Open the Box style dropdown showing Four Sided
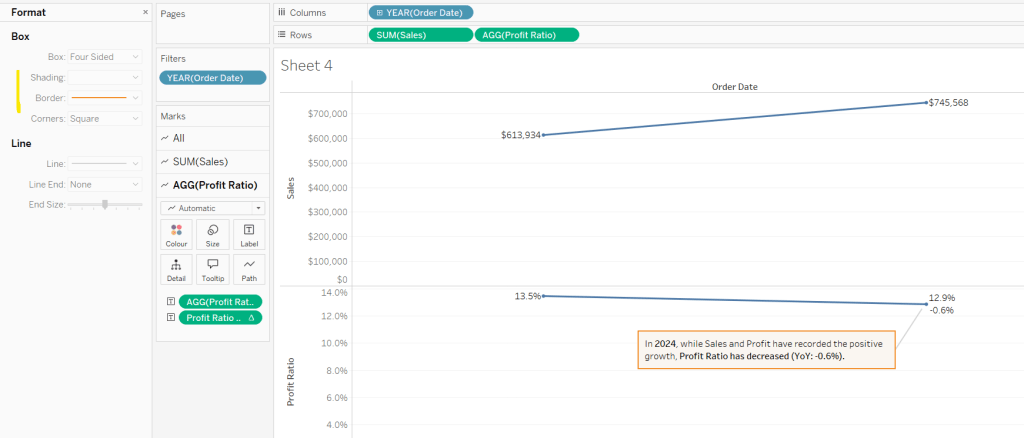Screen dimensions: 1024x438 [x=105, y=57]
